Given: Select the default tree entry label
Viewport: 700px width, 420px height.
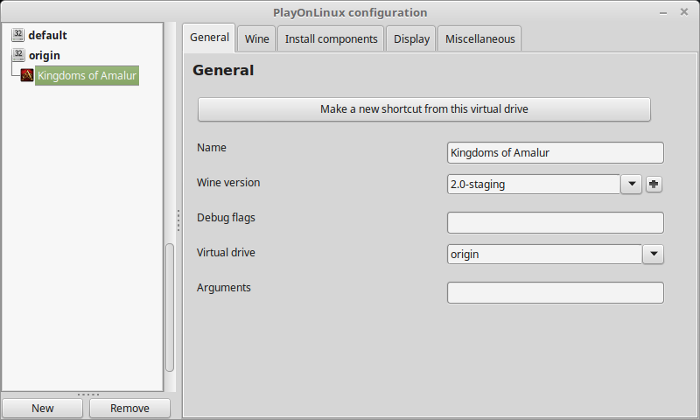Looking at the screenshot, I should point(47,35).
